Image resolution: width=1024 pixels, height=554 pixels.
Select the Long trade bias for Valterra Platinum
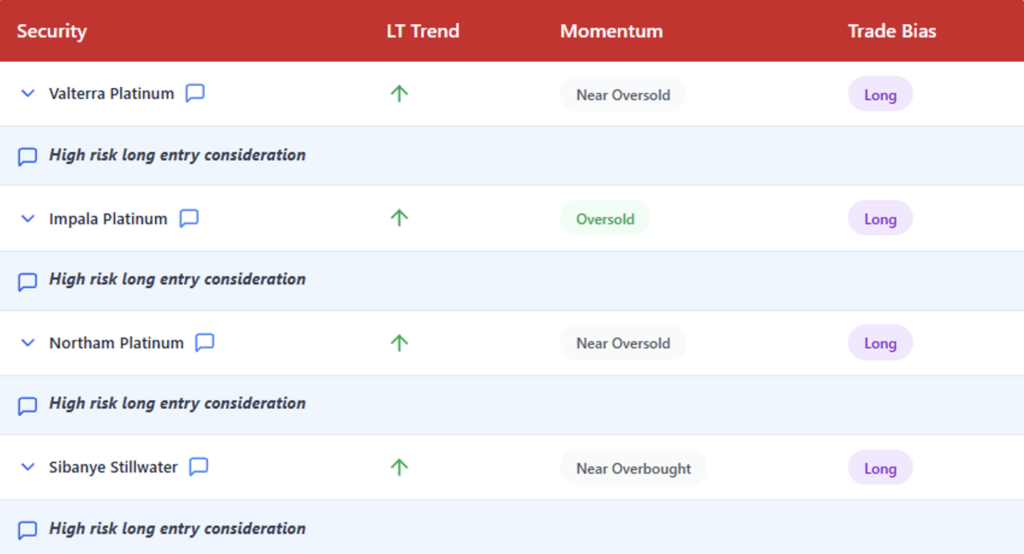880,95
